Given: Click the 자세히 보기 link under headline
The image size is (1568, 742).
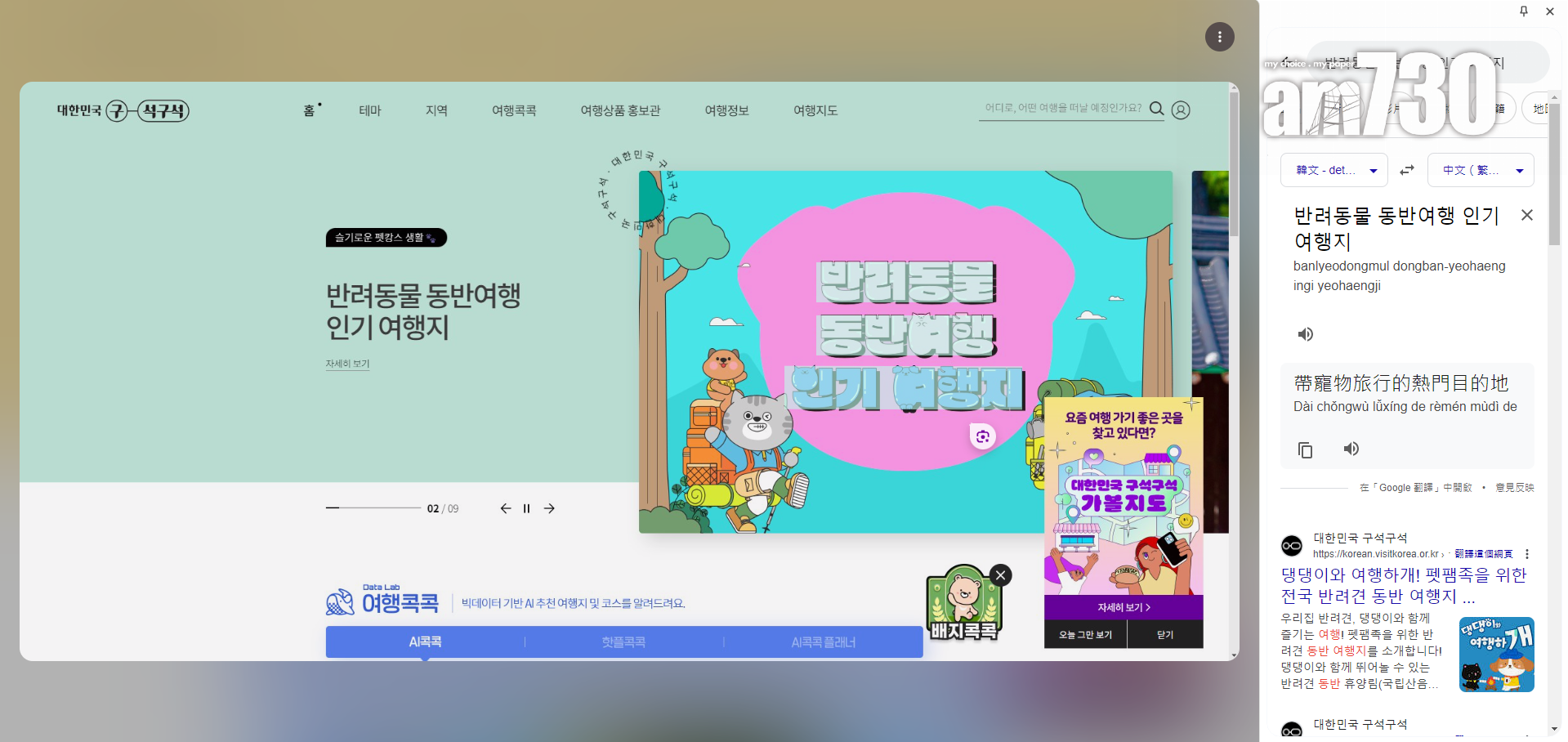Looking at the screenshot, I should pyautogui.click(x=347, y=364).
